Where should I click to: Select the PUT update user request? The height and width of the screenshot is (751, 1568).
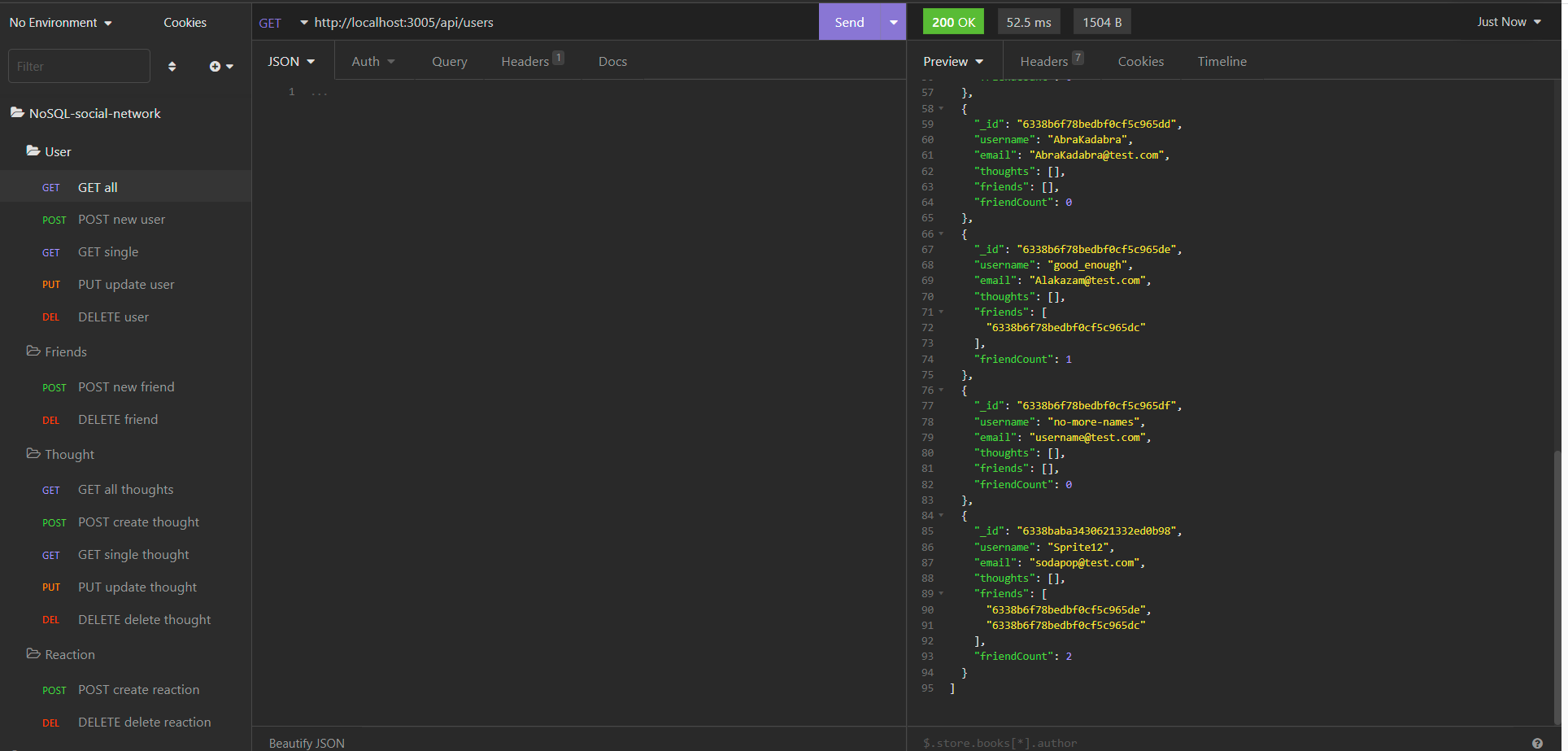tap(125, 284)
